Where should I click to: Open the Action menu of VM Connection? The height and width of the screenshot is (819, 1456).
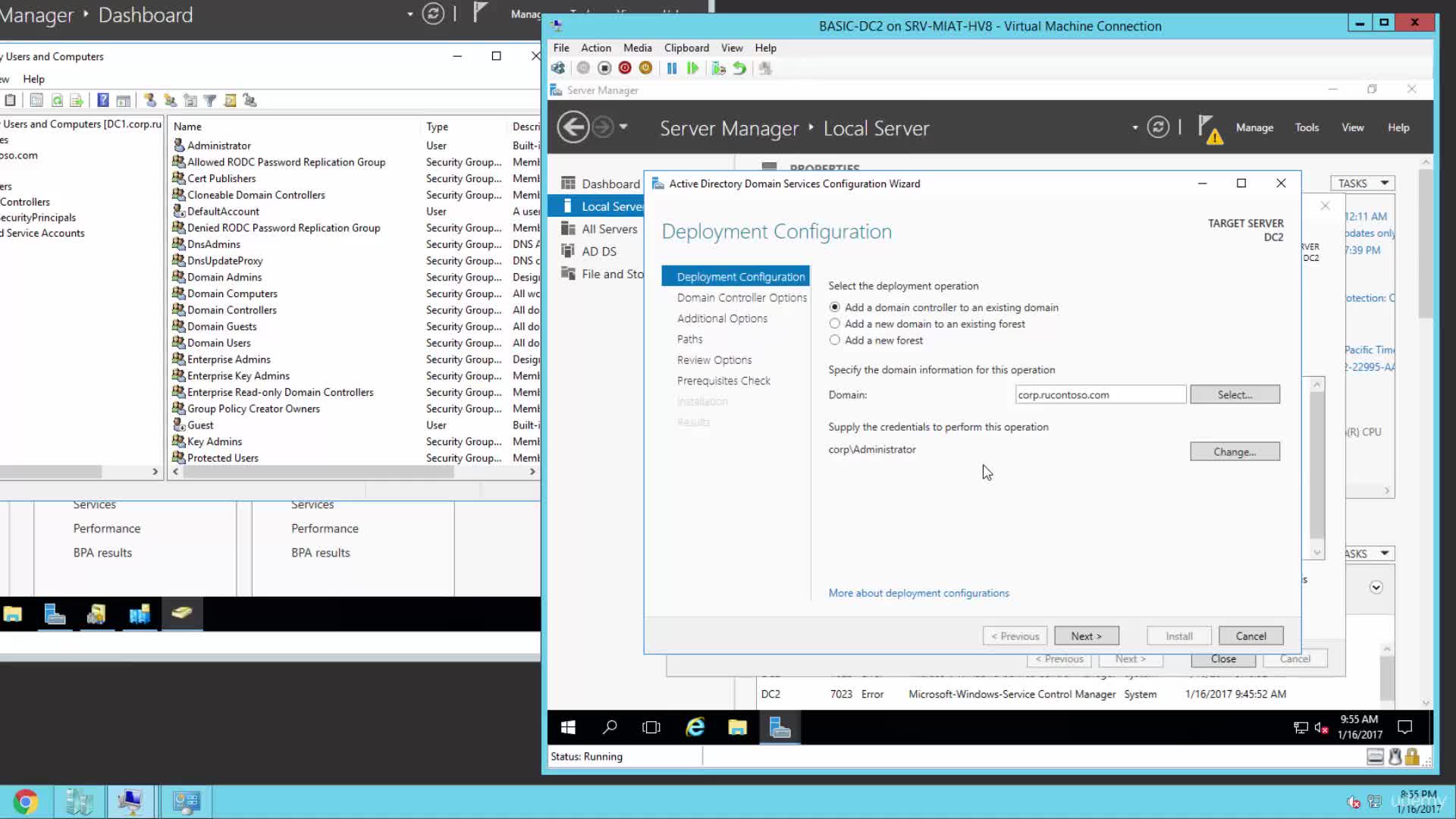pyautogui.click(x=596, y=48)
